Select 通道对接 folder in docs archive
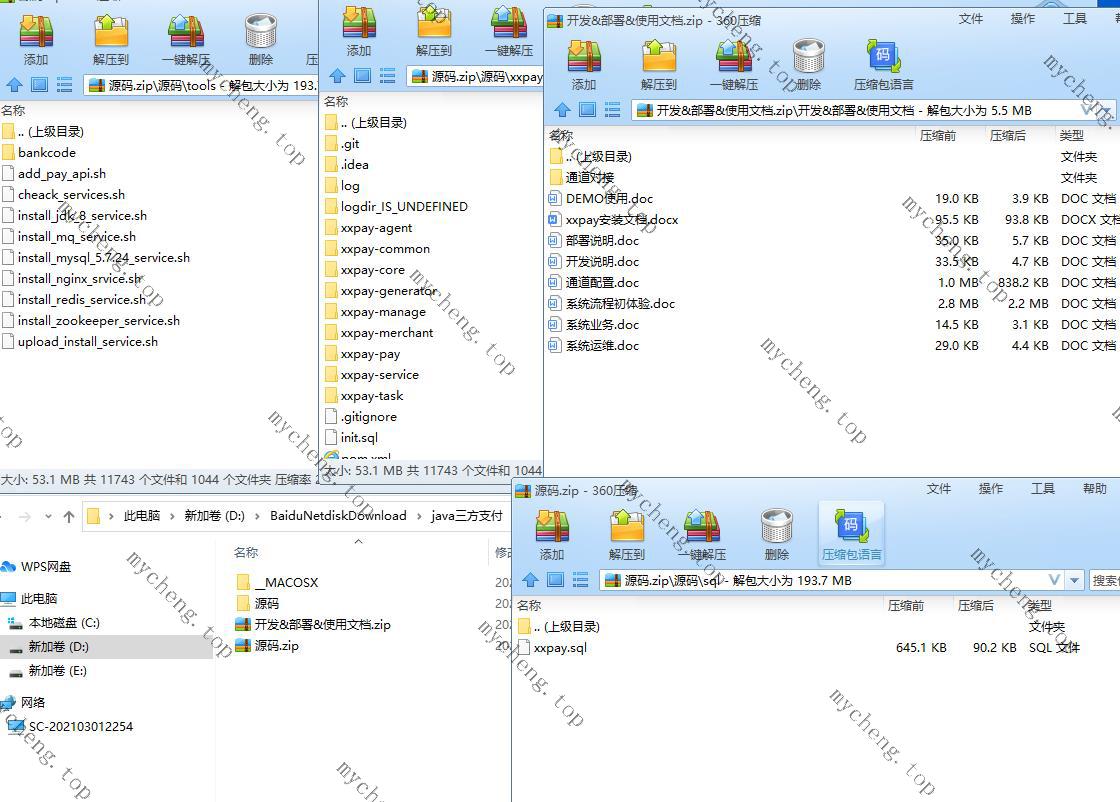The height and width of the screenshot is (802, 1120). pyautogui.click(x=589, y=177)
